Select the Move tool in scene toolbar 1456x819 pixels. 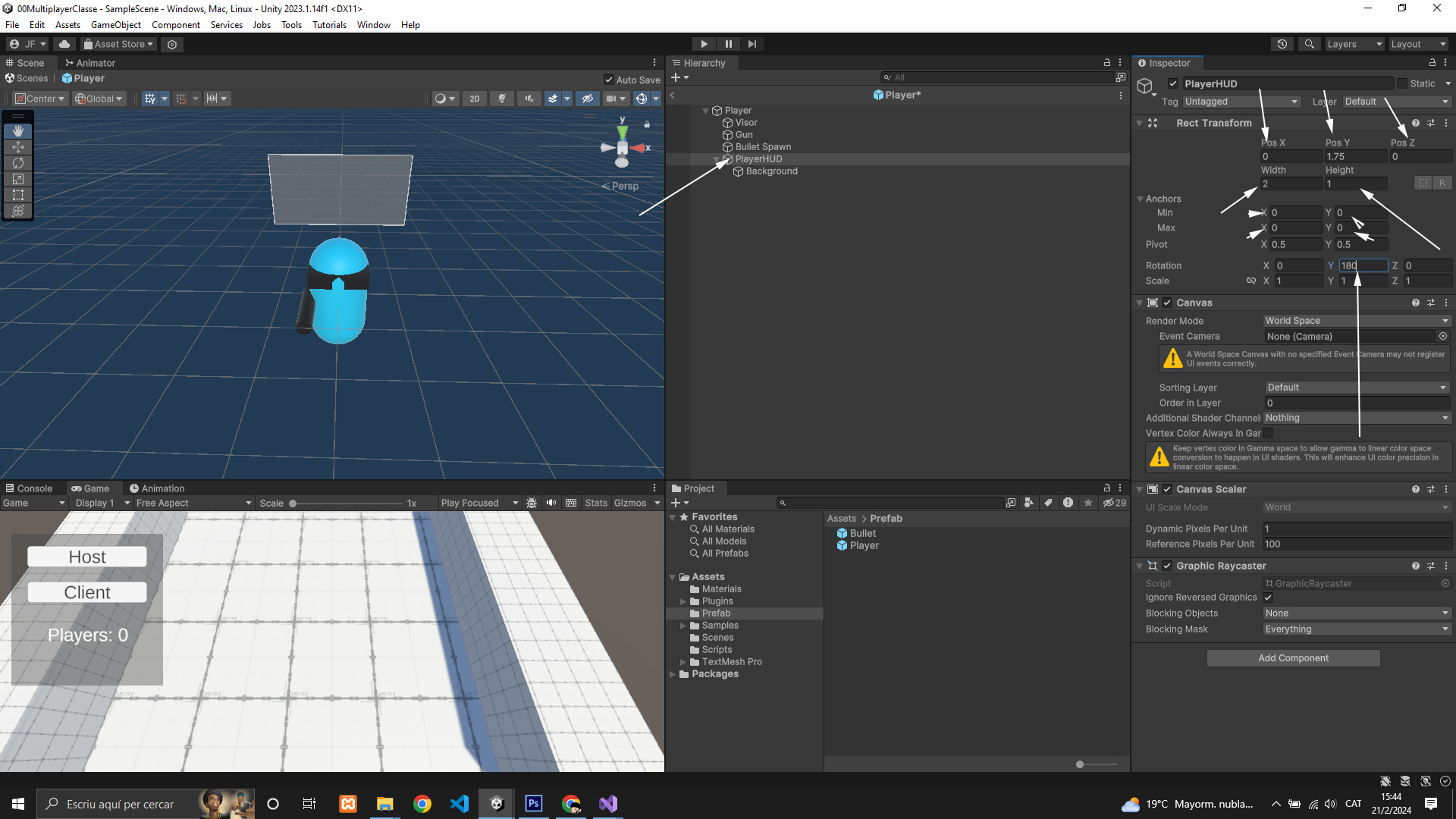(x=18, y=147)
